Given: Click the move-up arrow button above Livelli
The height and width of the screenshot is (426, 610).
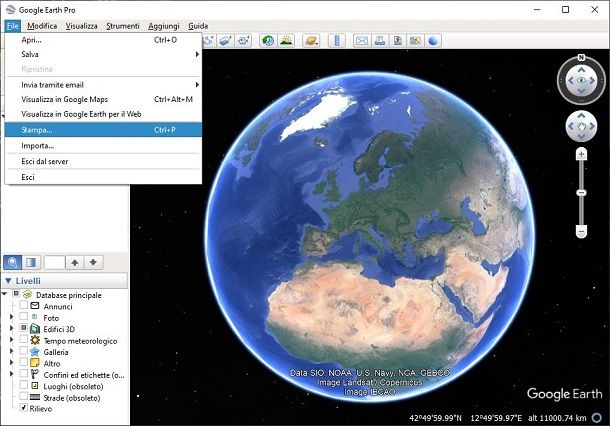Looking at the screenshot, I should point(75,263).
